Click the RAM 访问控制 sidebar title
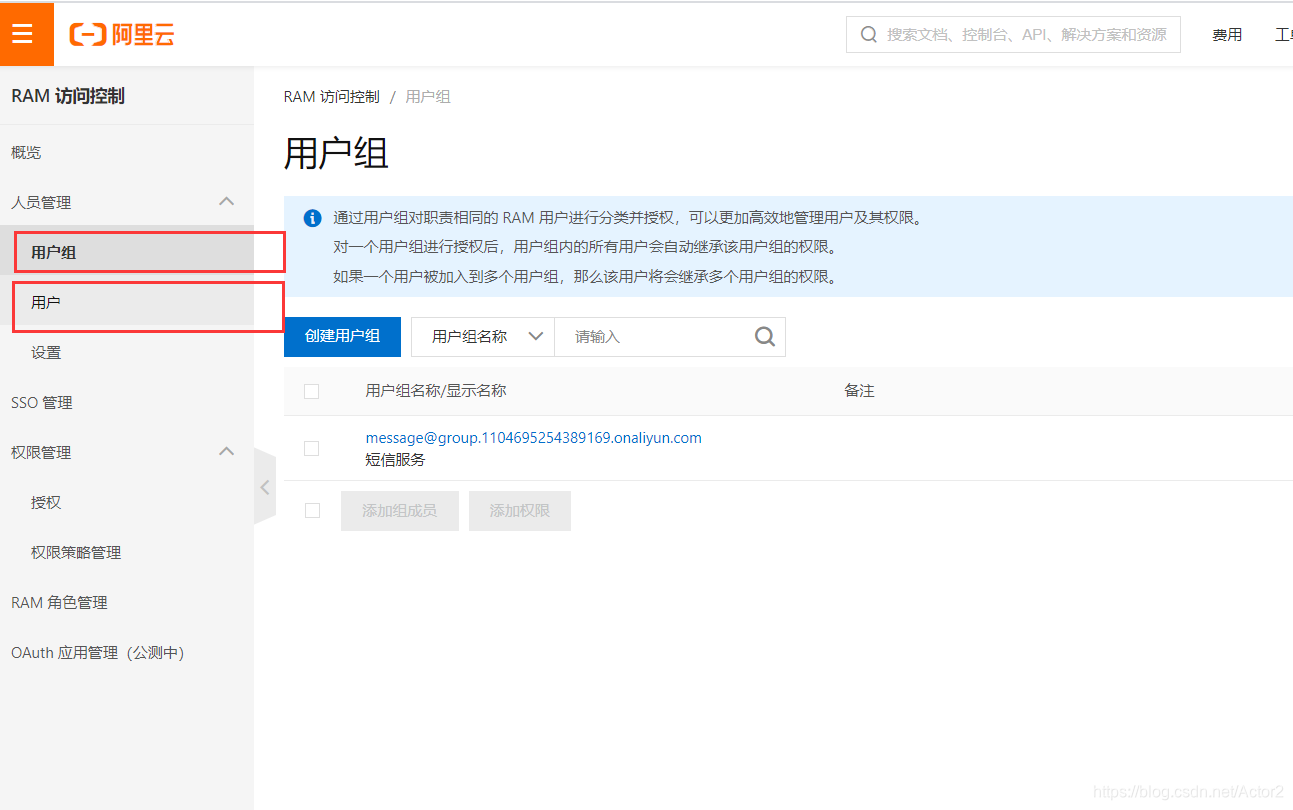Image resolution: width=1293 pixels, height=810 pixels. coord(68,96)
